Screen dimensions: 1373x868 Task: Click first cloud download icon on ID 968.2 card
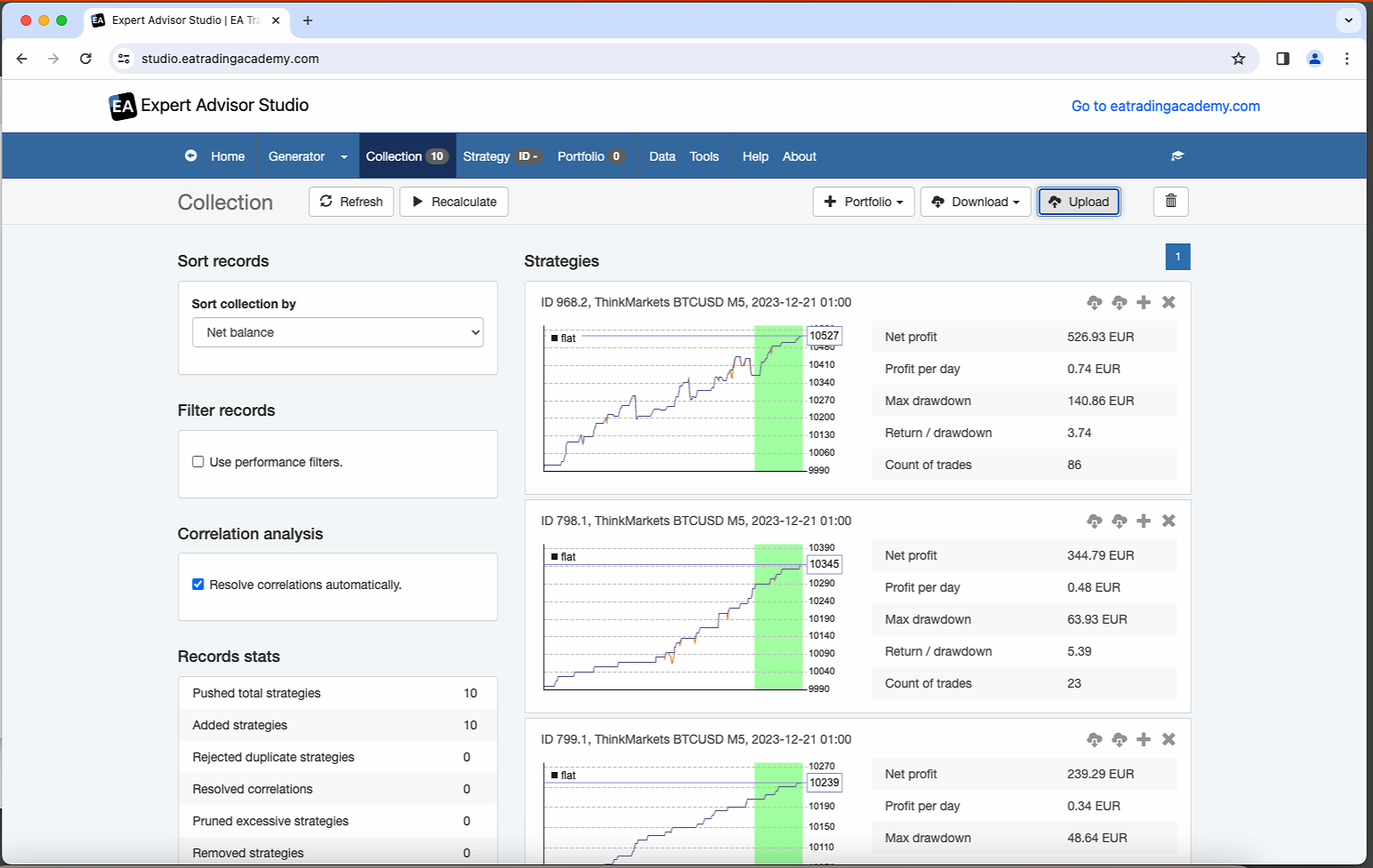1094,302
